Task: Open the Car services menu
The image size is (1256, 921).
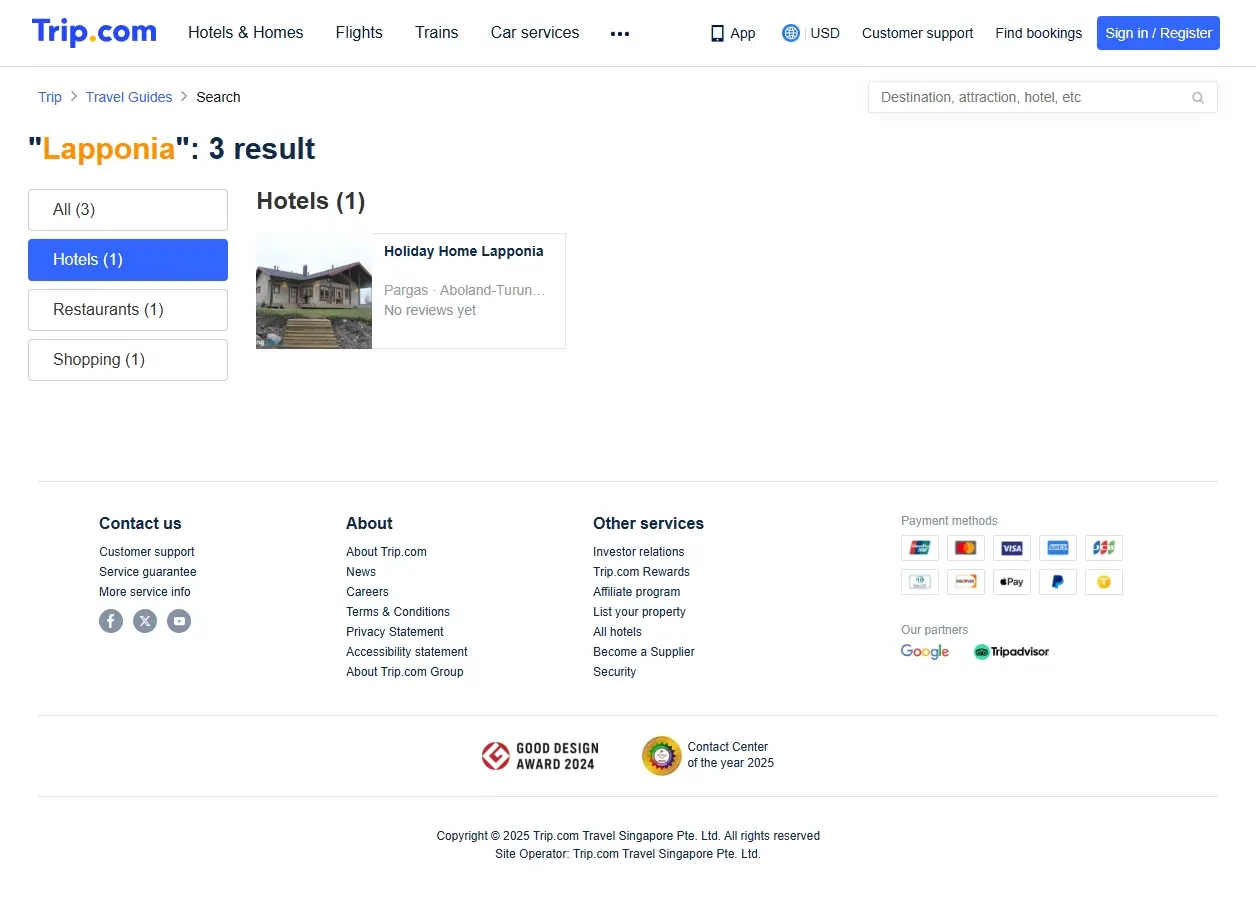Action: (535, 33)
